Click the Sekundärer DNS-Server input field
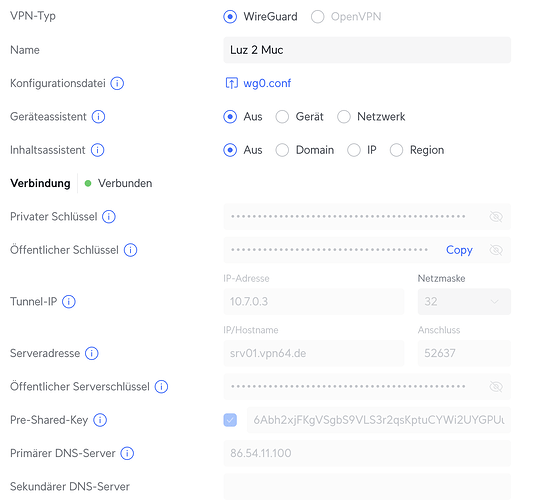This screenshot has width=546, height=500. tap(367, 486)
